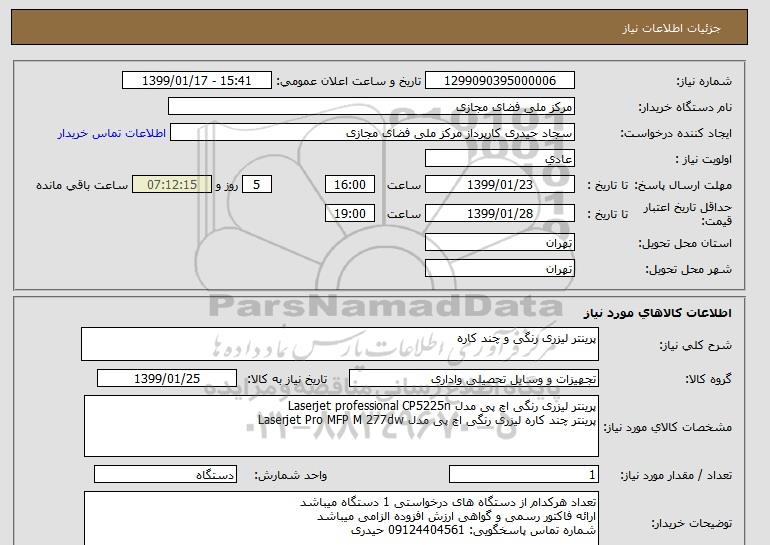
Task: Click the label 'نام دستگاه خریدار:'
Action: (x=685, y=107)
